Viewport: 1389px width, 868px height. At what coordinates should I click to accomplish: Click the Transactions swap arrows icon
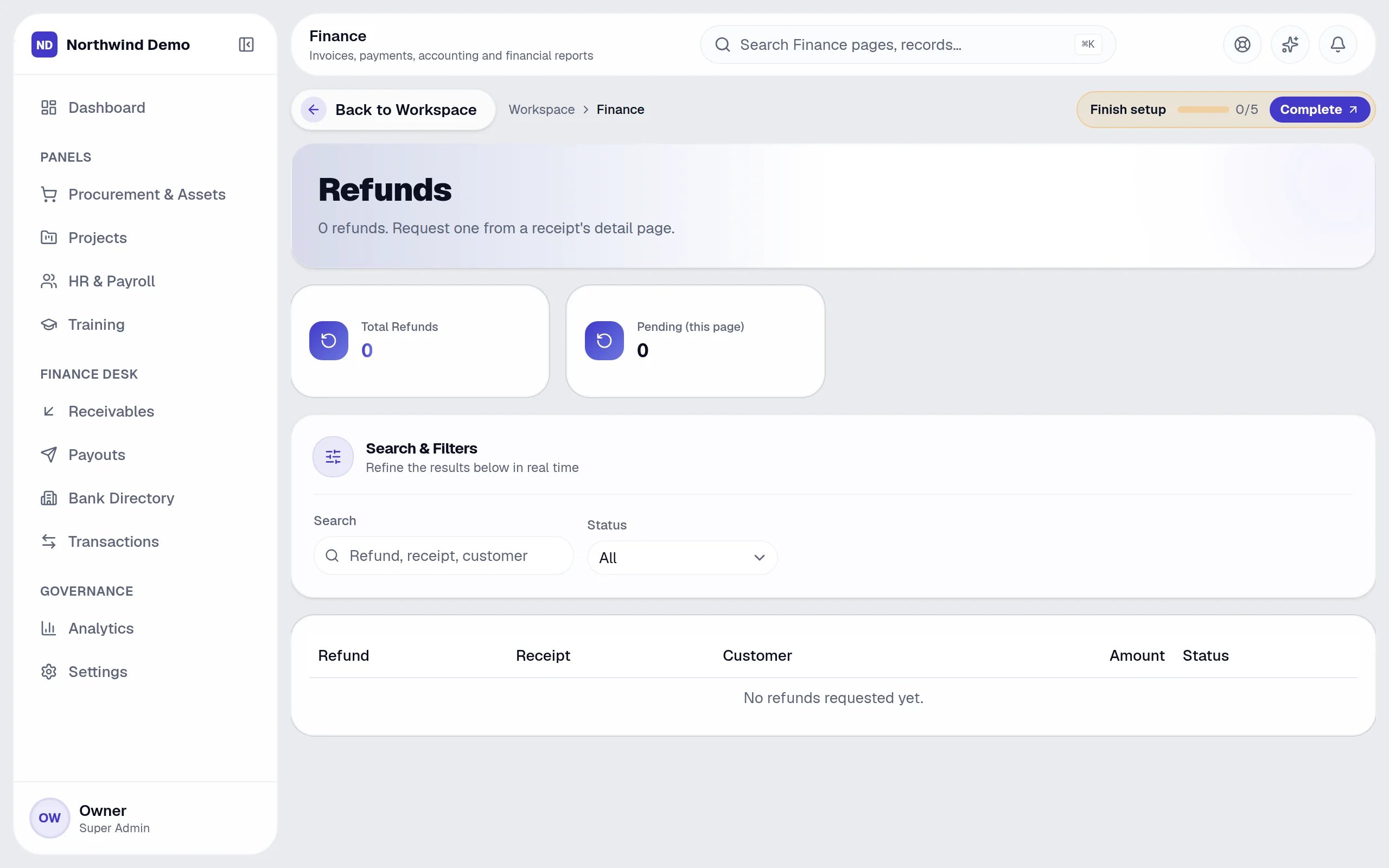49,541
